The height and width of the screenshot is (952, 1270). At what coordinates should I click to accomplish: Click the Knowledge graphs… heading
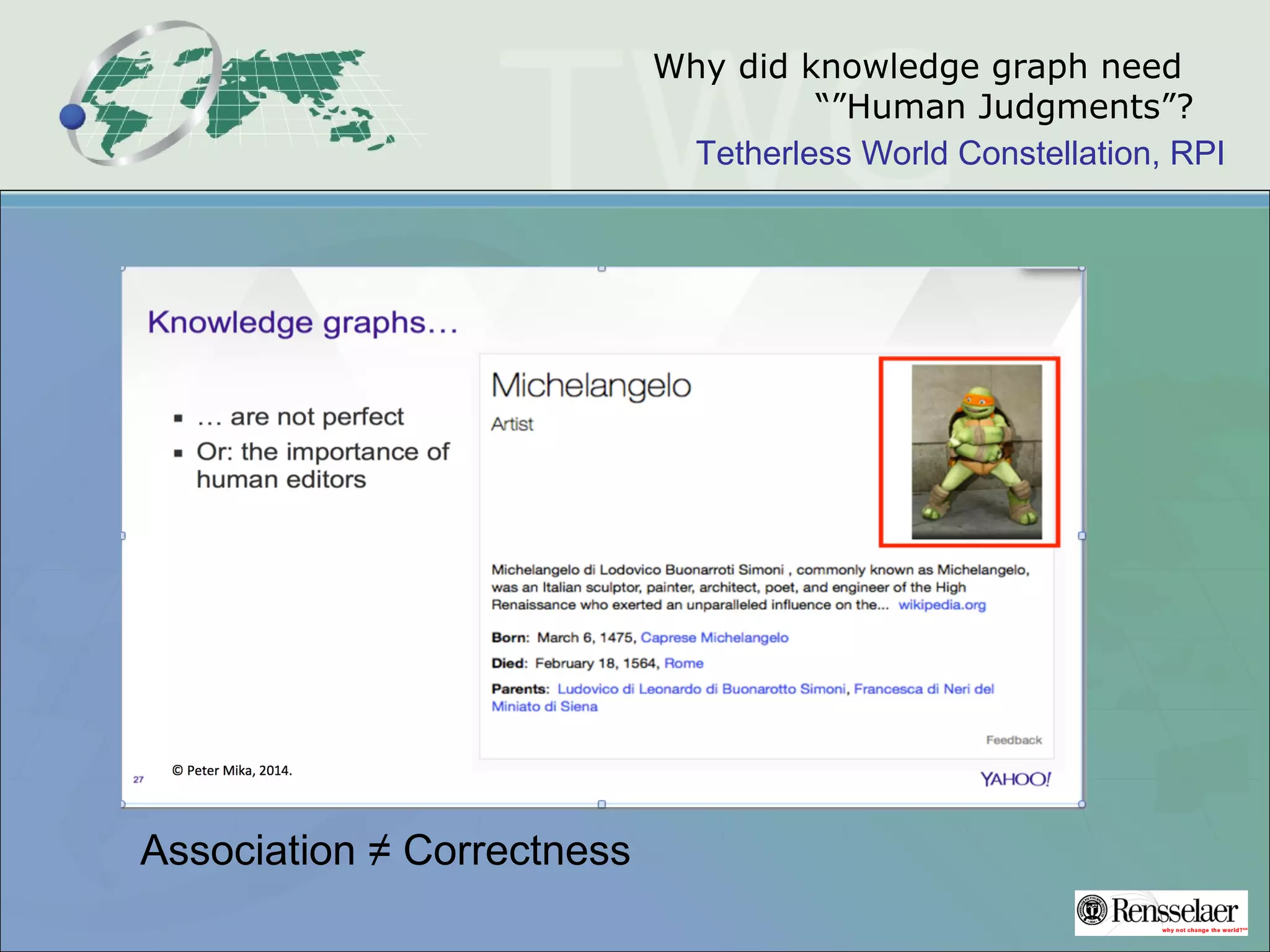(x=302, y=323)
